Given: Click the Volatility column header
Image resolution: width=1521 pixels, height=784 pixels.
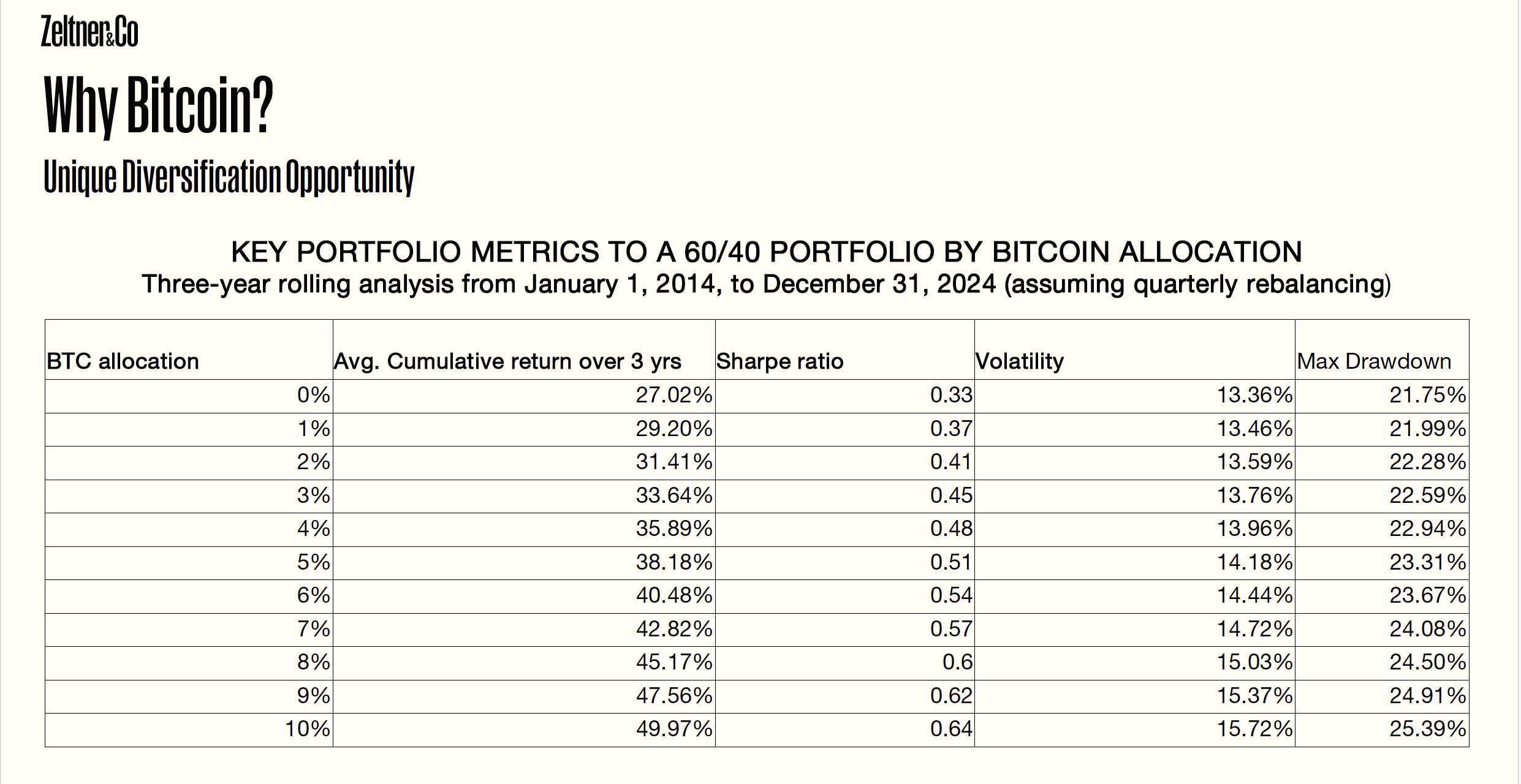Looking at the screenshot, I should [x=1019, y=361].
